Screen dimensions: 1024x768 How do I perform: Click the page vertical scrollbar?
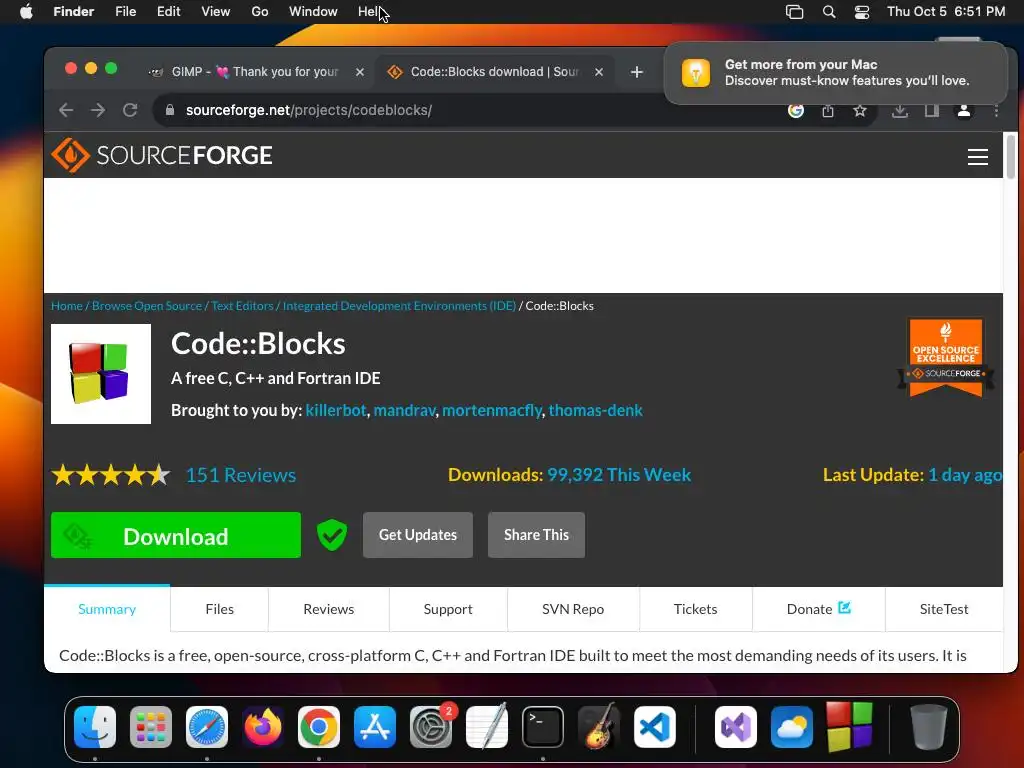click(1011, 155)
